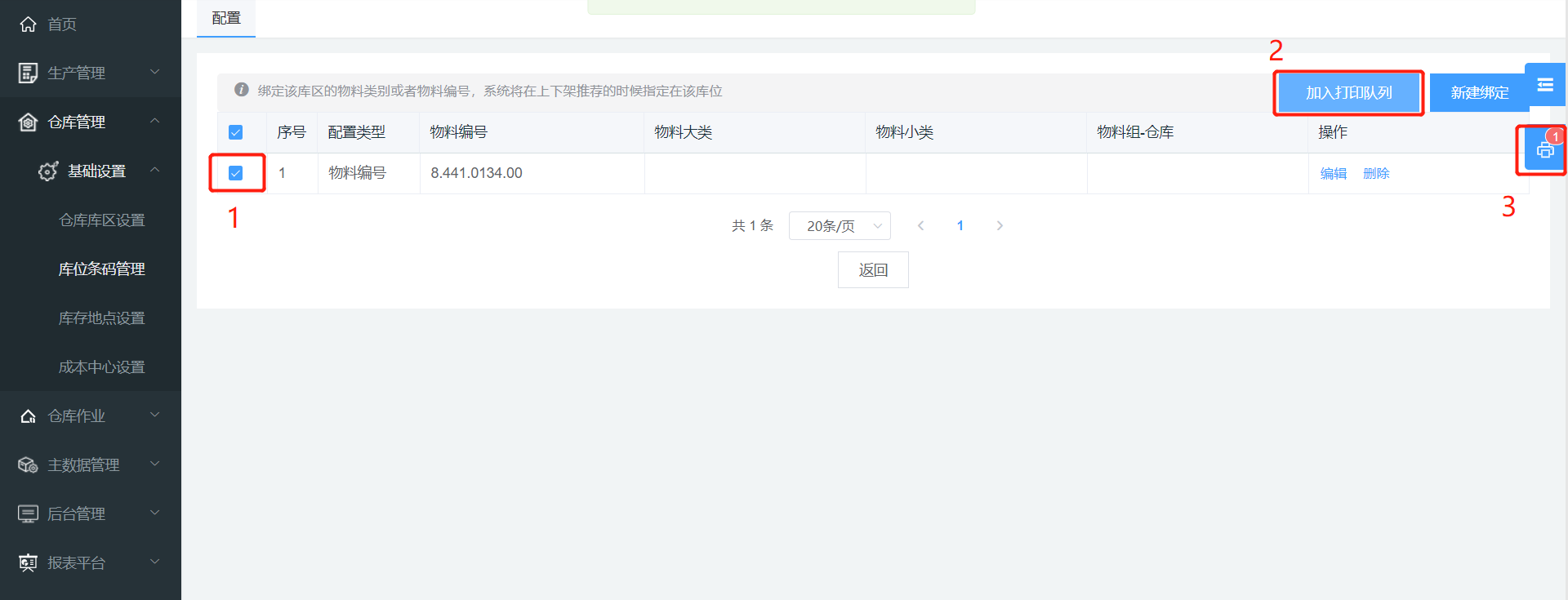The image size is (1568, 600).
Task: Uncheck row 1 checkbox for 8.441.0134.00
Action: [x=236, y=173]
